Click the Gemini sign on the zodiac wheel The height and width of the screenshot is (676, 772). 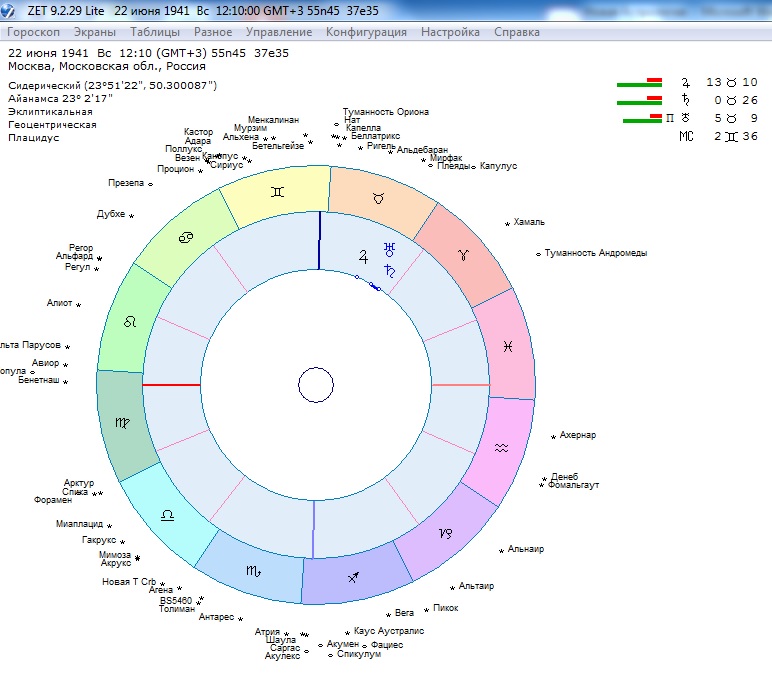[x=277, y=190]
